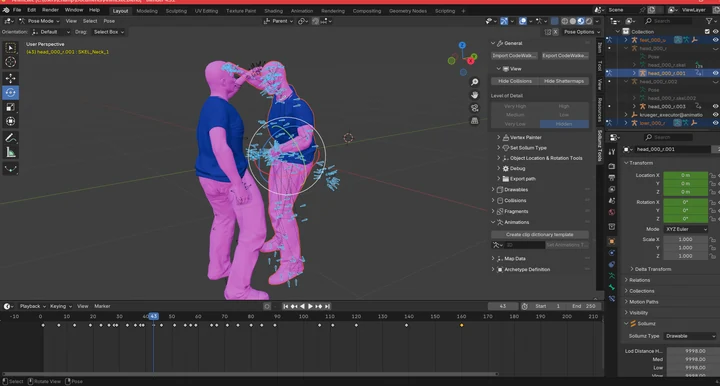This screenshot has width=720, height=386.
Task: Open the Tool properties tab icon
Action: pyautogui.click(x=612, y=152)
